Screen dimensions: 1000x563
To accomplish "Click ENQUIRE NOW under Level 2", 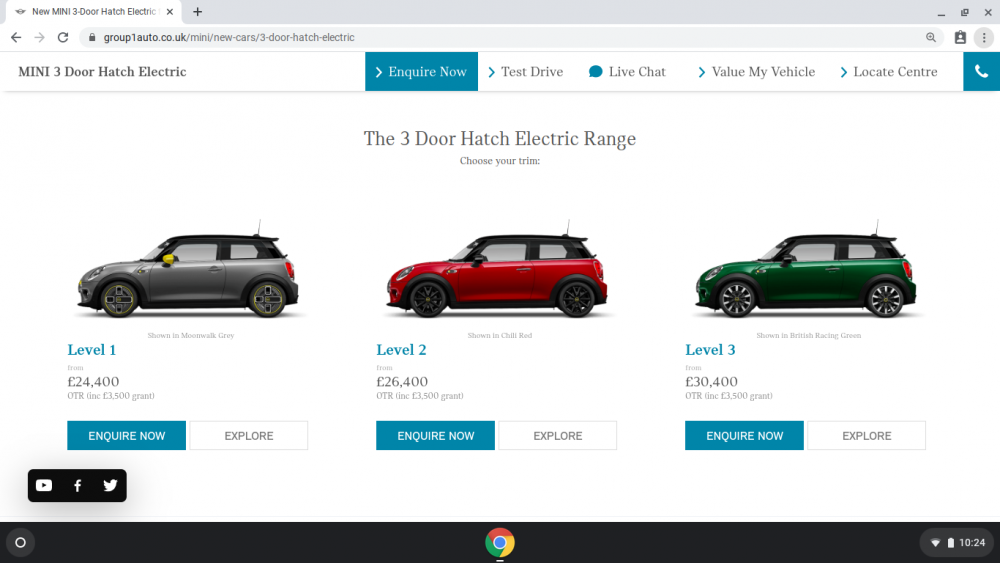I will (x=436, y=435).
